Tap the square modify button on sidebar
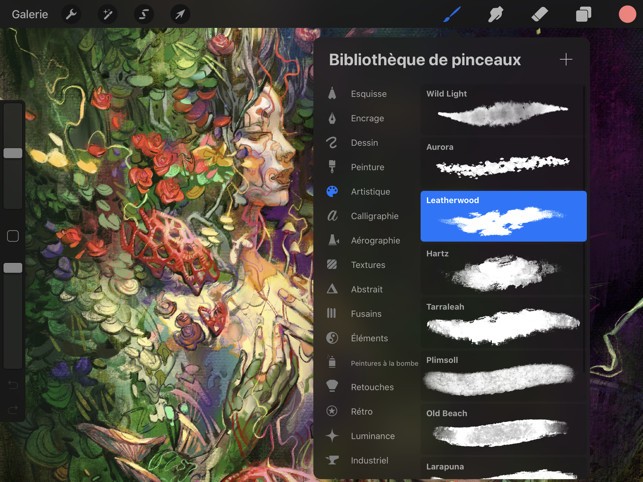Image resolution: width=643 pixels, height=482 pixels. coord(13,236)
